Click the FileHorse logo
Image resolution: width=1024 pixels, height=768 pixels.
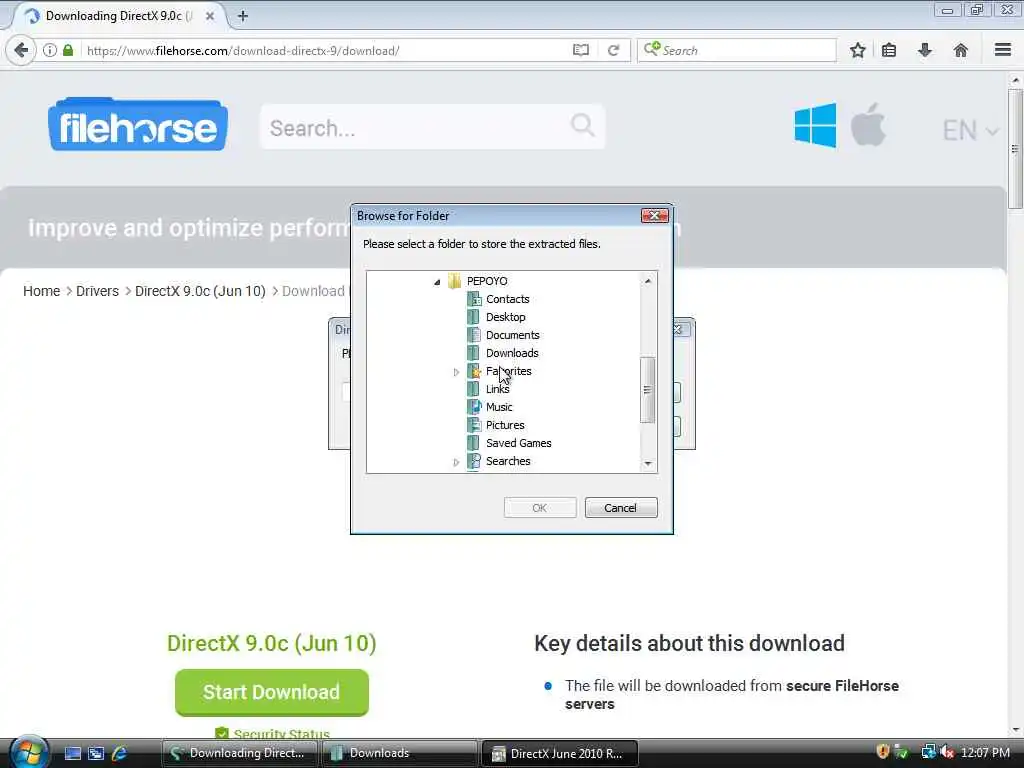tap(138, 124)
